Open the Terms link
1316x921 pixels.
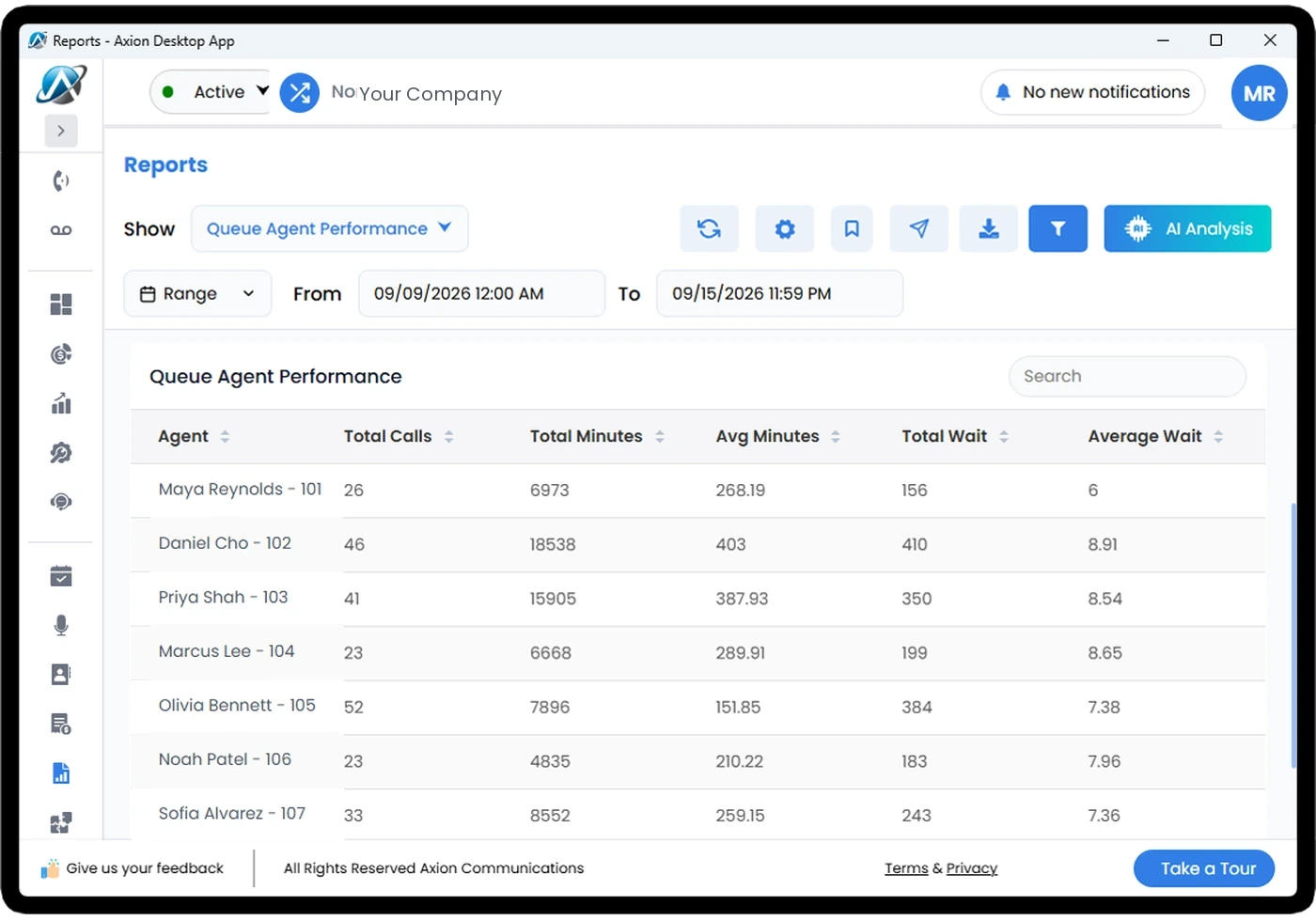[x=906, y=868]
